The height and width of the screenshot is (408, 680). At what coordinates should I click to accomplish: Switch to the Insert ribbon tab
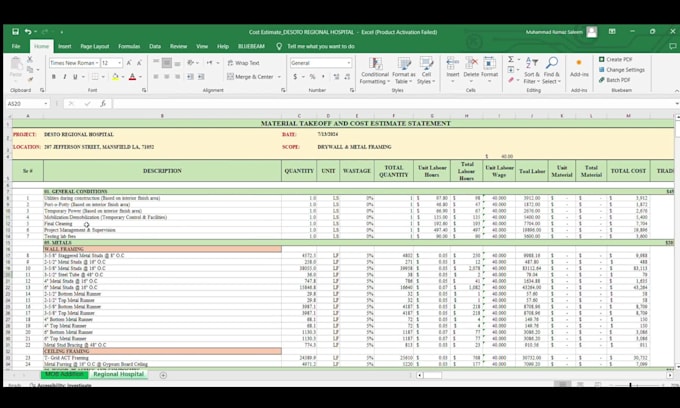point(65,46)
